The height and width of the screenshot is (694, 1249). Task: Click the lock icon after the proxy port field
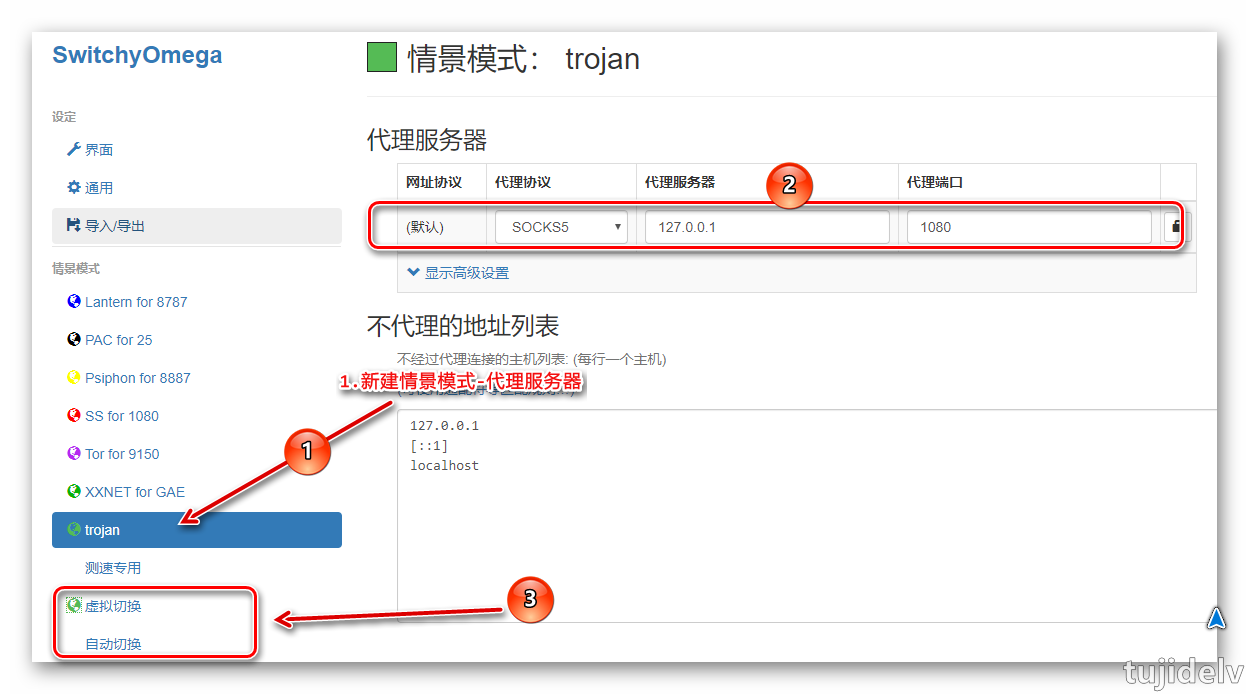pos(1176,226)
